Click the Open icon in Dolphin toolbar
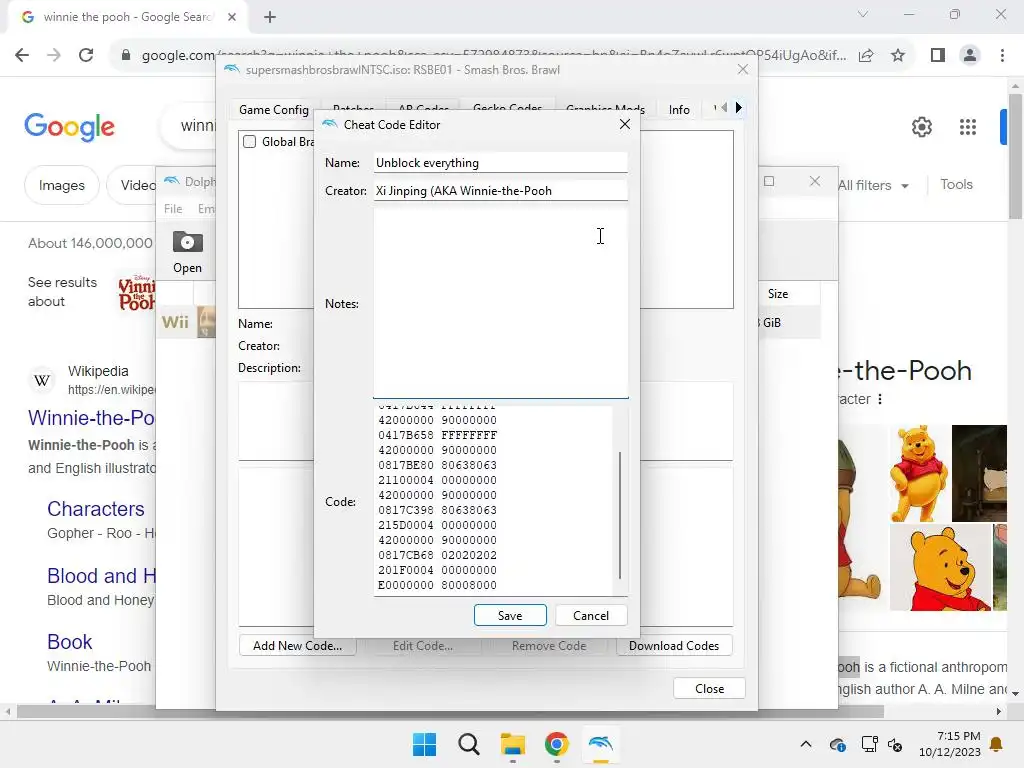Screen dimensions: 1024x768 coord(187,251)
